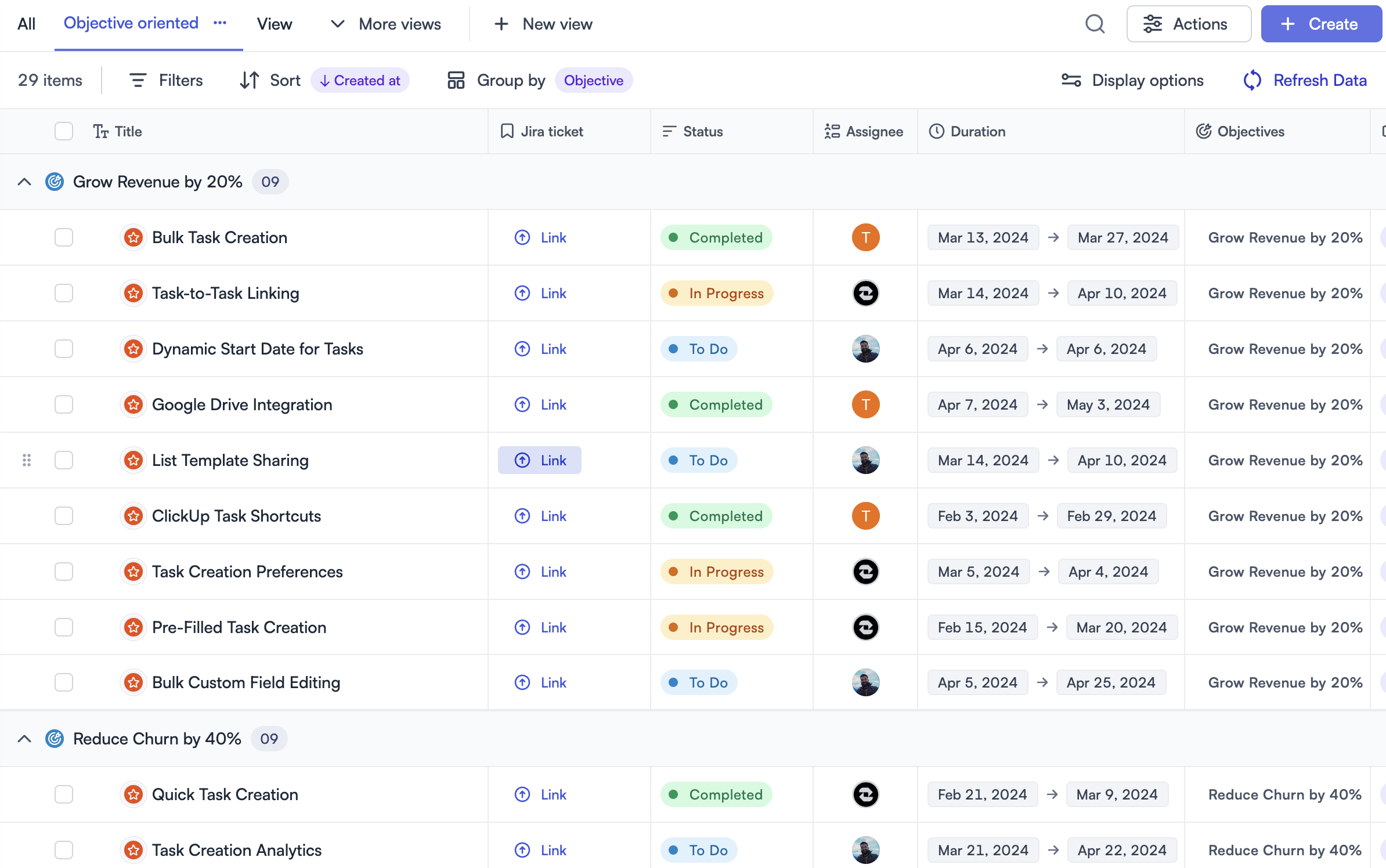Image resolution: width=1386 pixels, height=868 pixels.
Task: Select the Quick Task Creation checkbox
Action: pos(64,794)
